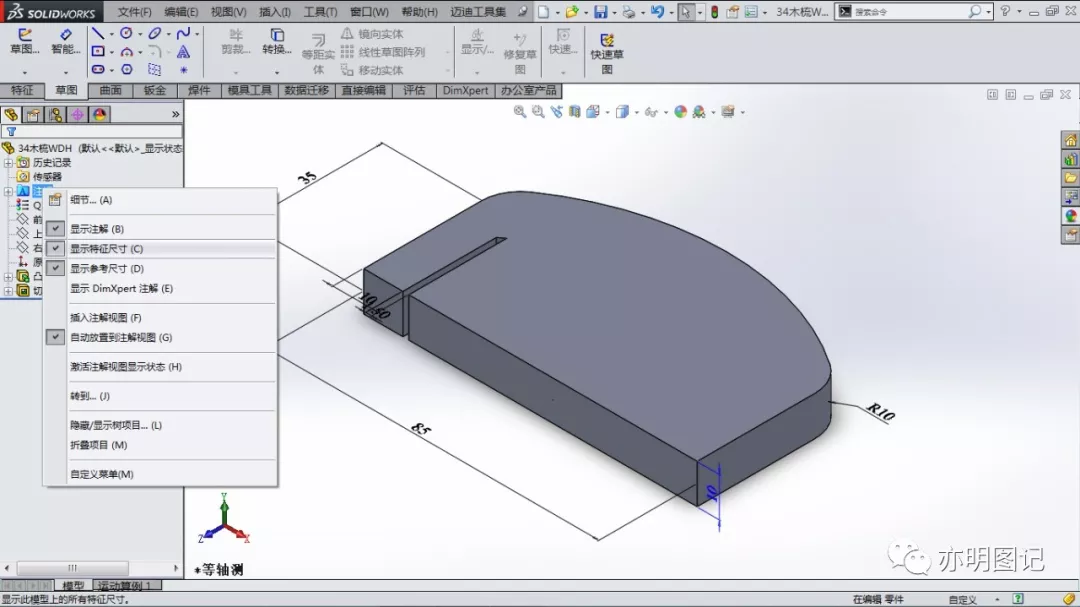Click Zoom to Area icon

pos(538,112)
